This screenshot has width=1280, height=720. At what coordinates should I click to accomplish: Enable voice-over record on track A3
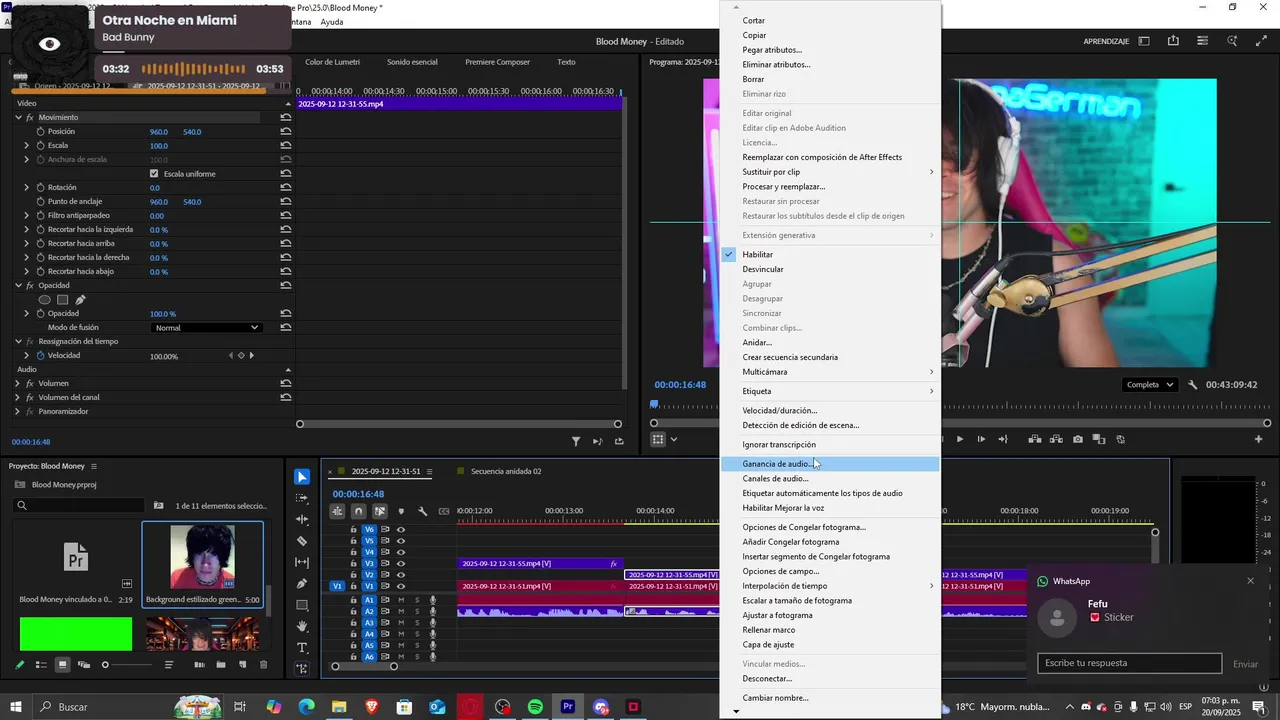click(x=433, y=623)
